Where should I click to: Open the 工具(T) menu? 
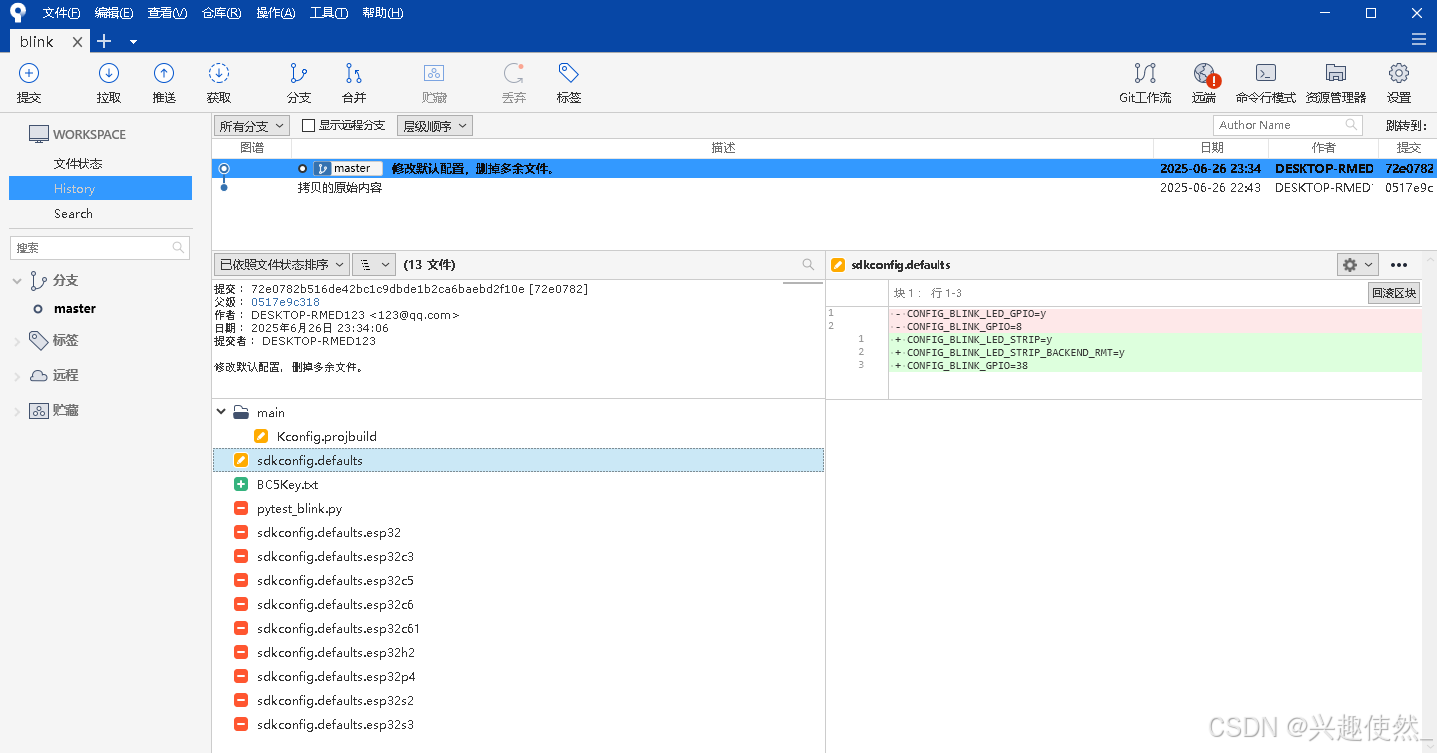click(329, 13)
